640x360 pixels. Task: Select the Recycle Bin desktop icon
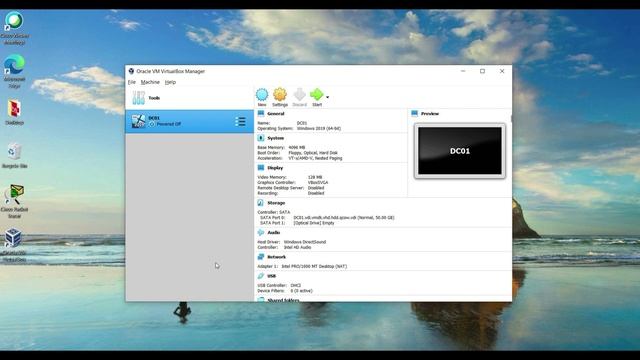click(x=15, y=156)
